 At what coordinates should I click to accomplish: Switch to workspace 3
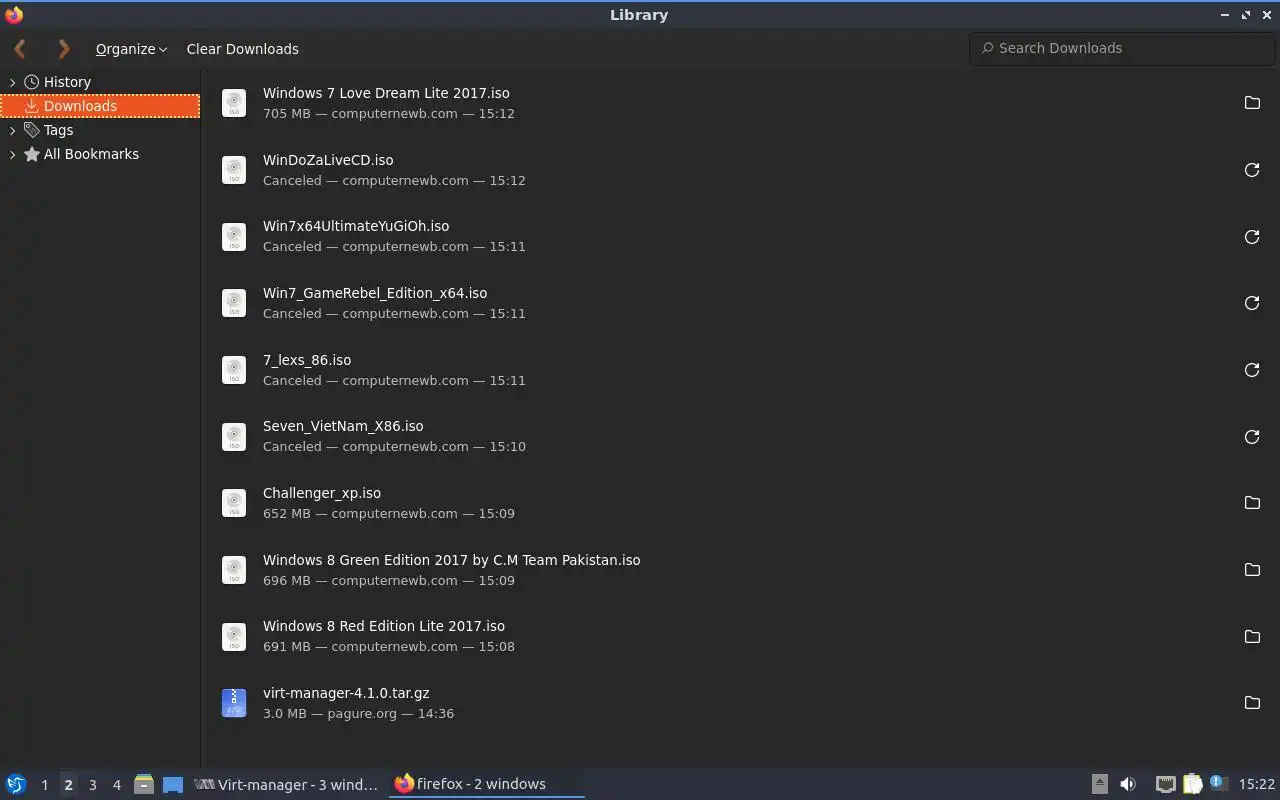click(x=92, y=785)
